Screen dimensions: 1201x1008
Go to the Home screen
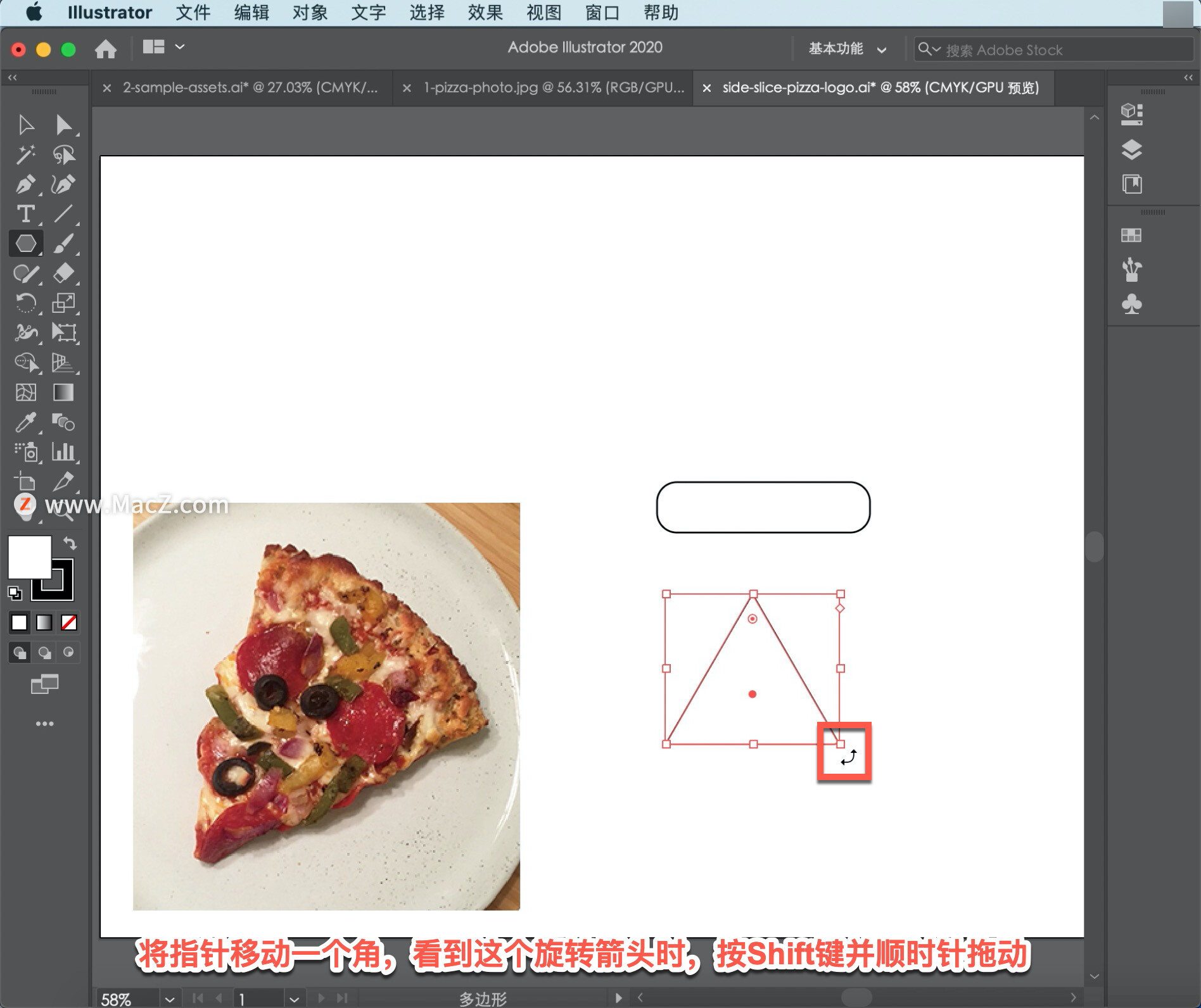click(x=106, y=49)
